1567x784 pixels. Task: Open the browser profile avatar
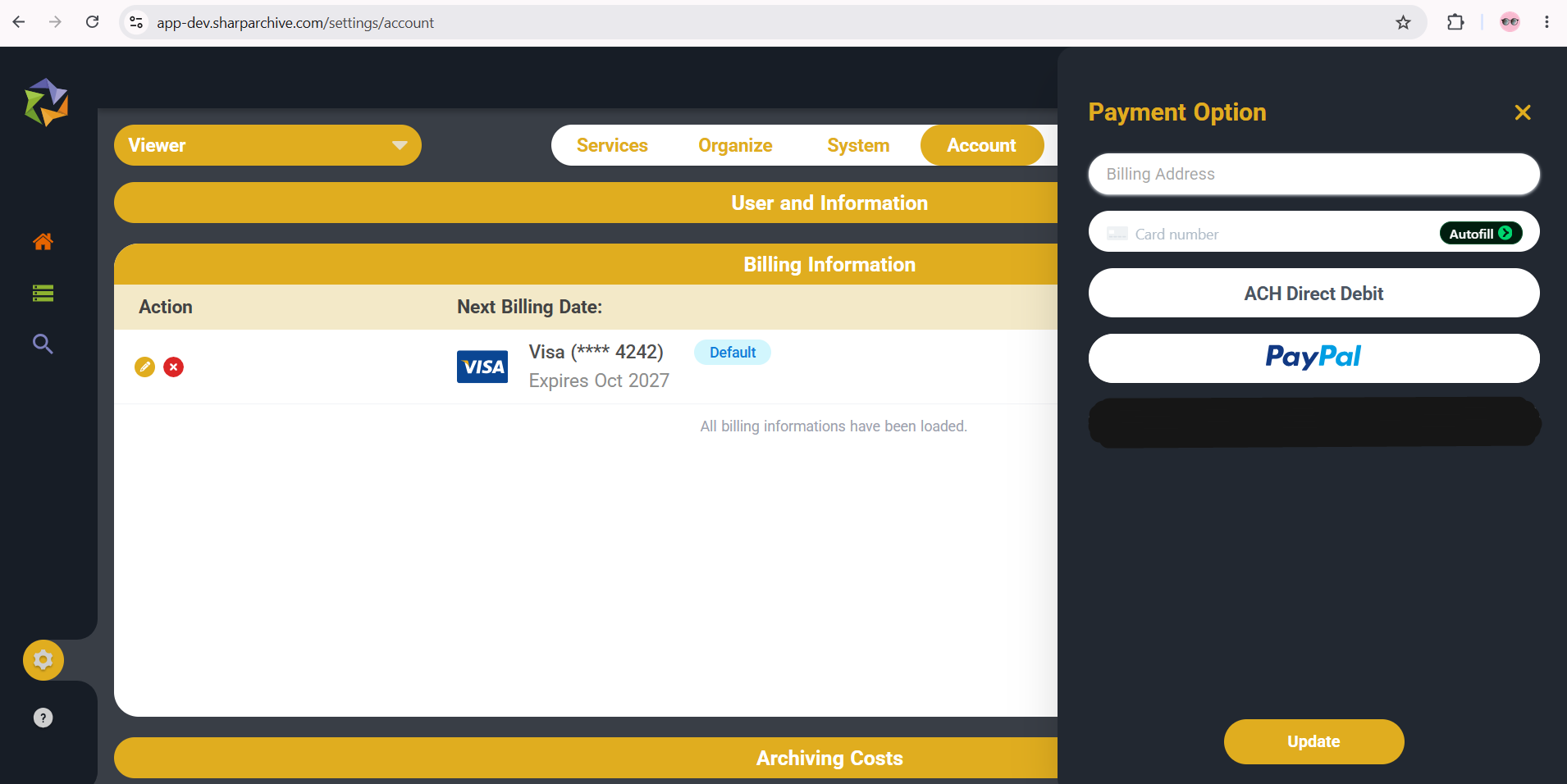click(1510, 22)
